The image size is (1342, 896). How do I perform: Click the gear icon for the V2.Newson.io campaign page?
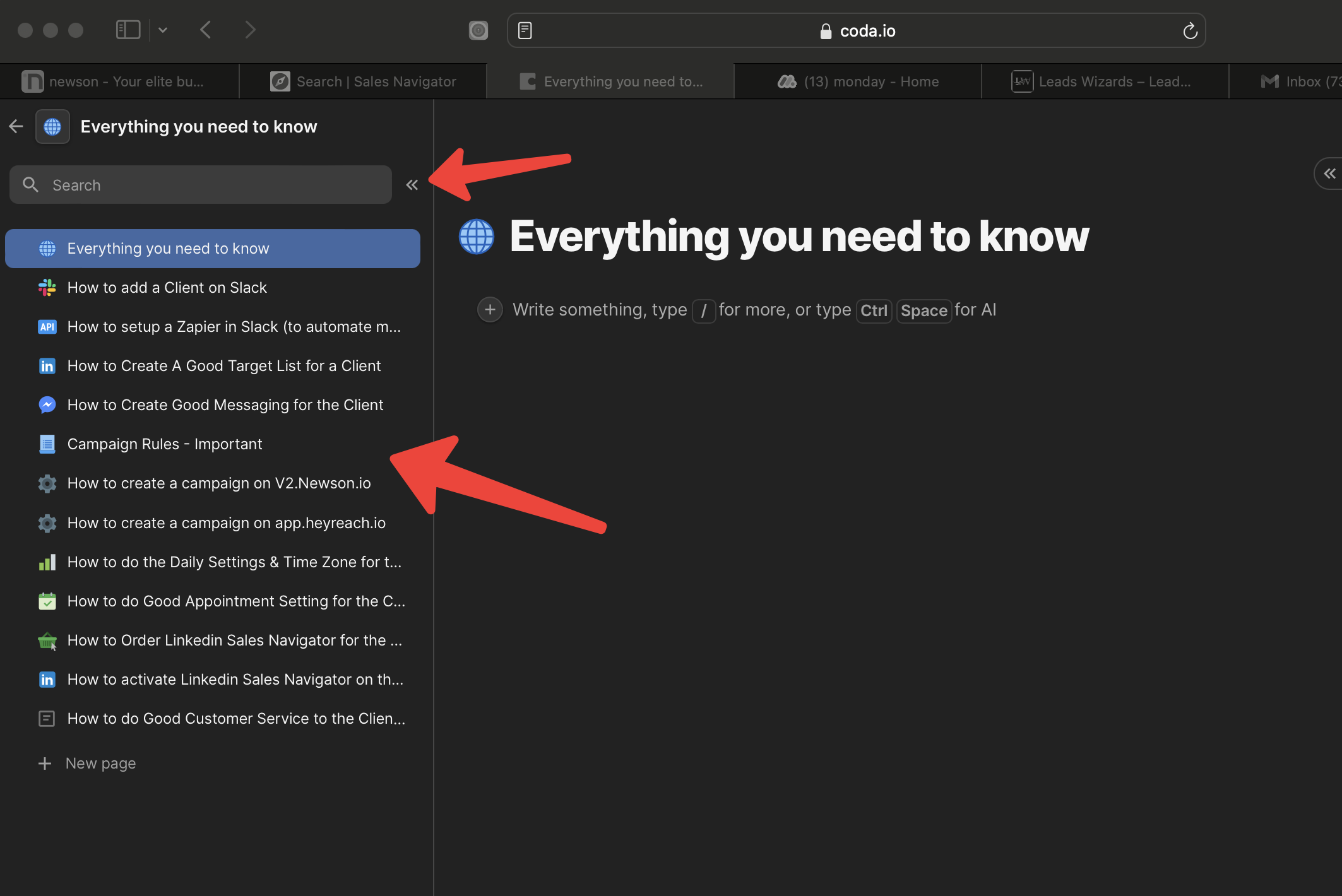coord(47,484)
